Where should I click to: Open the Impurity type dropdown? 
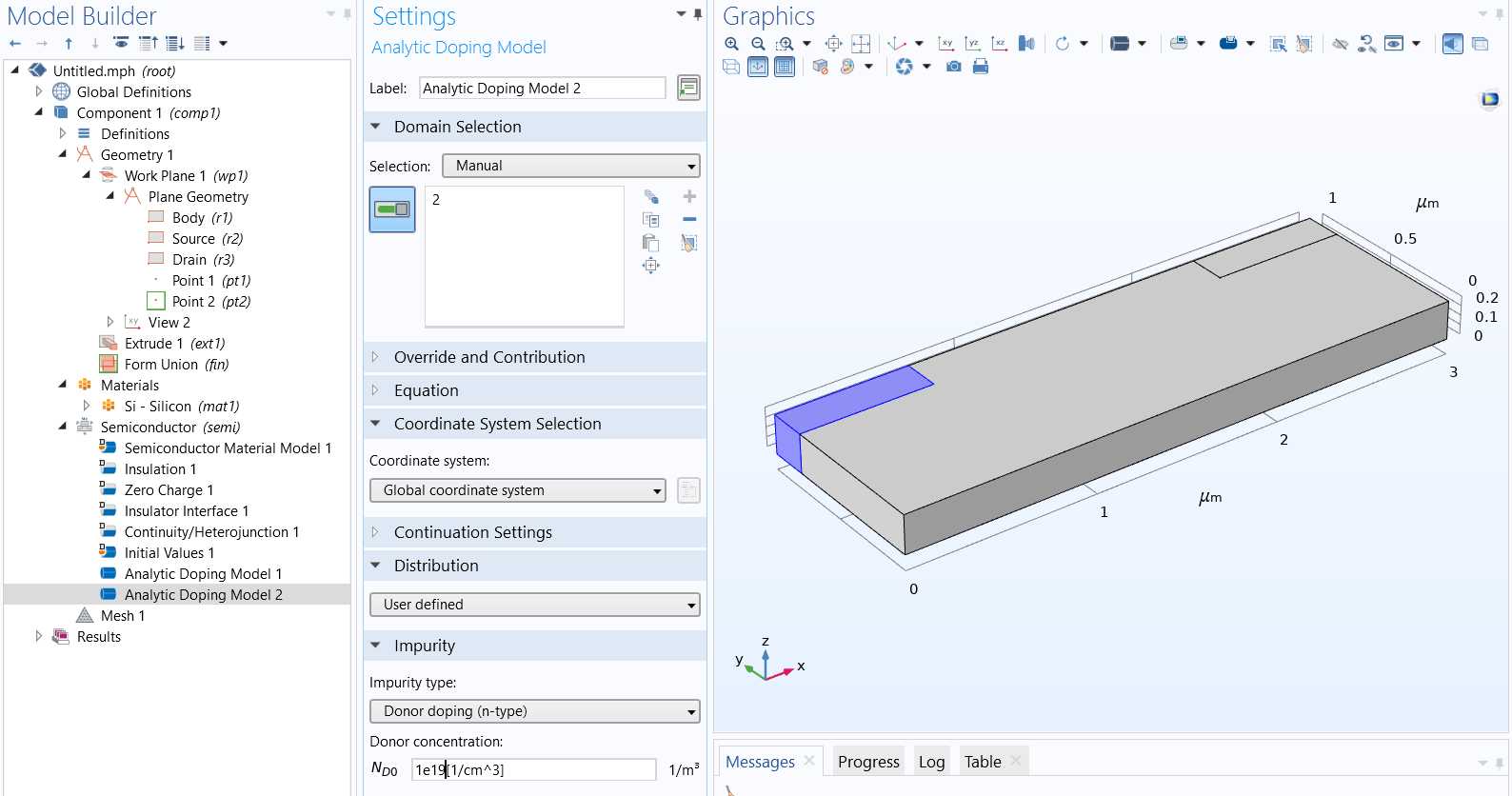pos(535,711)
